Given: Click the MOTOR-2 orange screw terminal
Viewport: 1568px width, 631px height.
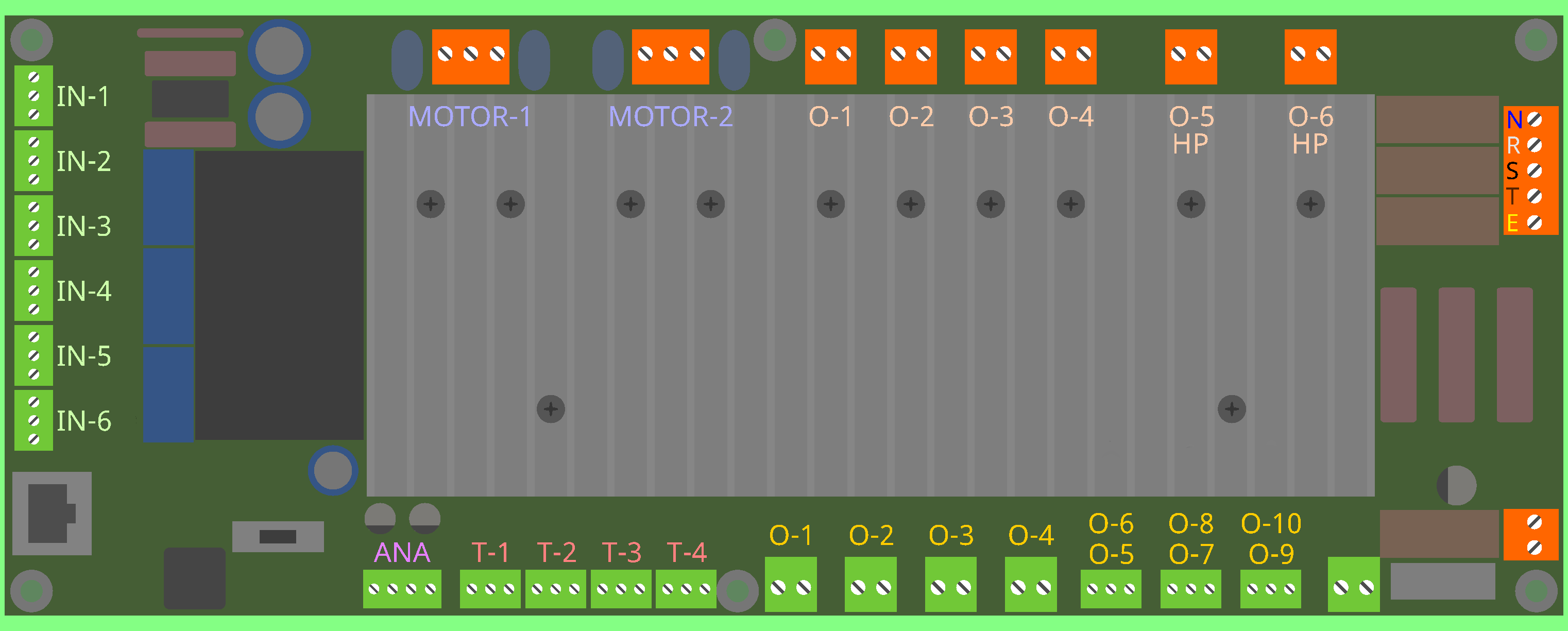Looking at the screenshot, I should point(670,57).
